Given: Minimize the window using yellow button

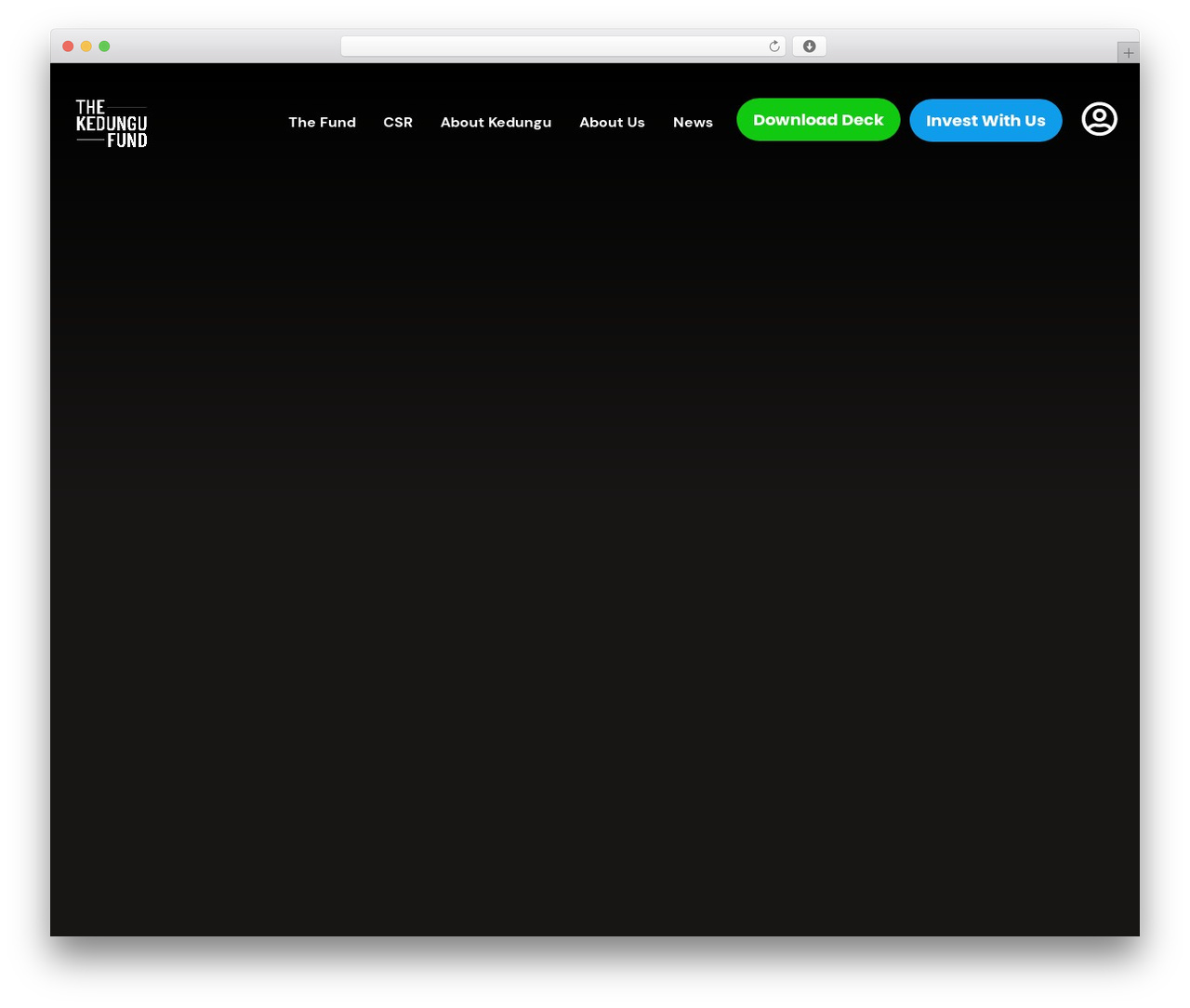Looking at the screenshot, I should tap(86, 46).
